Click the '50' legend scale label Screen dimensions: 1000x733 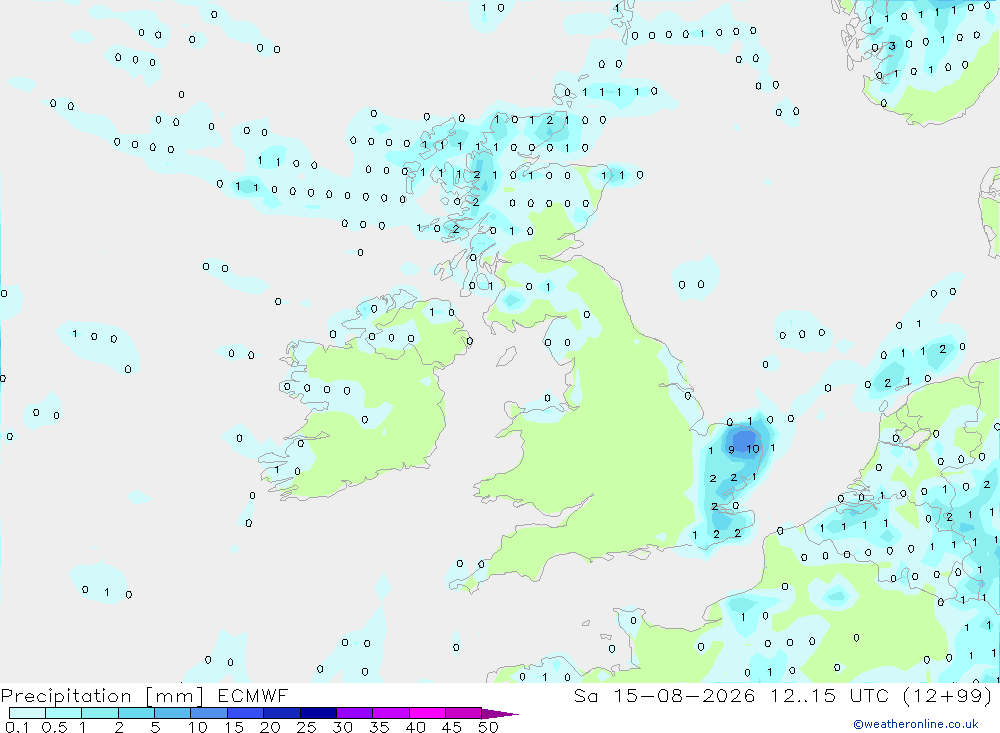tap(488, 727)
